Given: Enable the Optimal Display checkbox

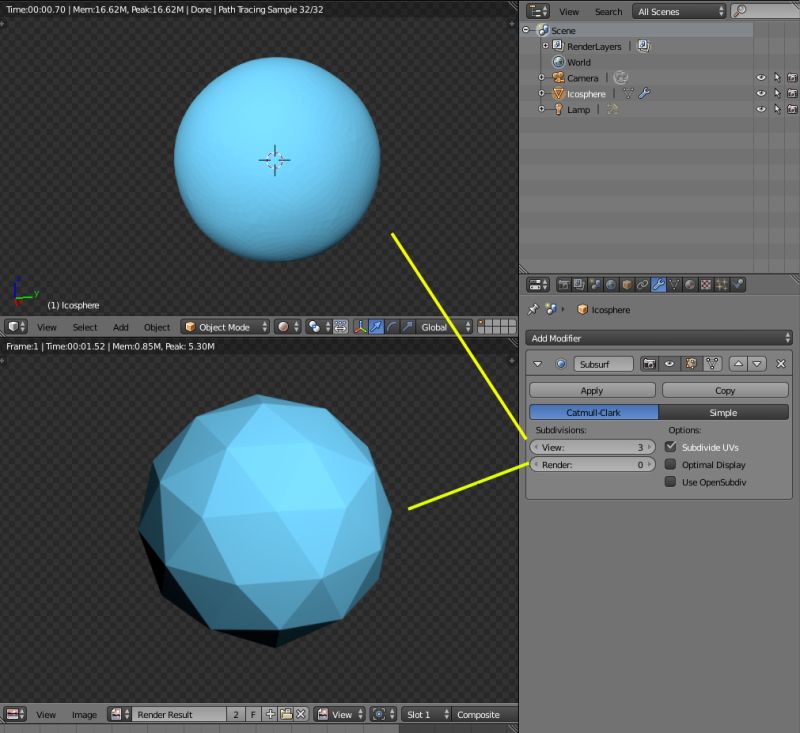Looking at the screenshot, I should click(x=669, y=464).
